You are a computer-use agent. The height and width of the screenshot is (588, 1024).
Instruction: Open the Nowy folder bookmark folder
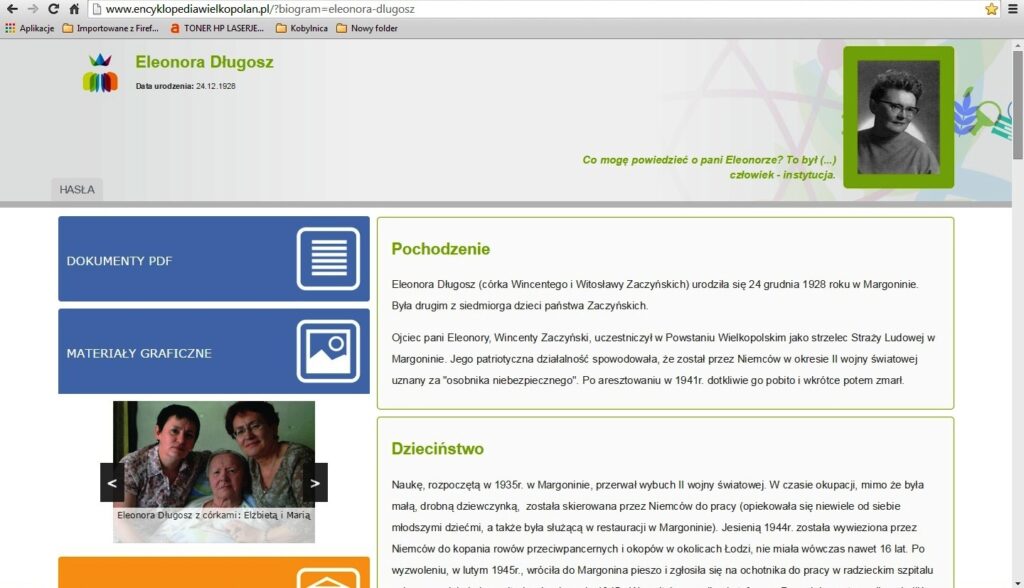tap(367, 28)
